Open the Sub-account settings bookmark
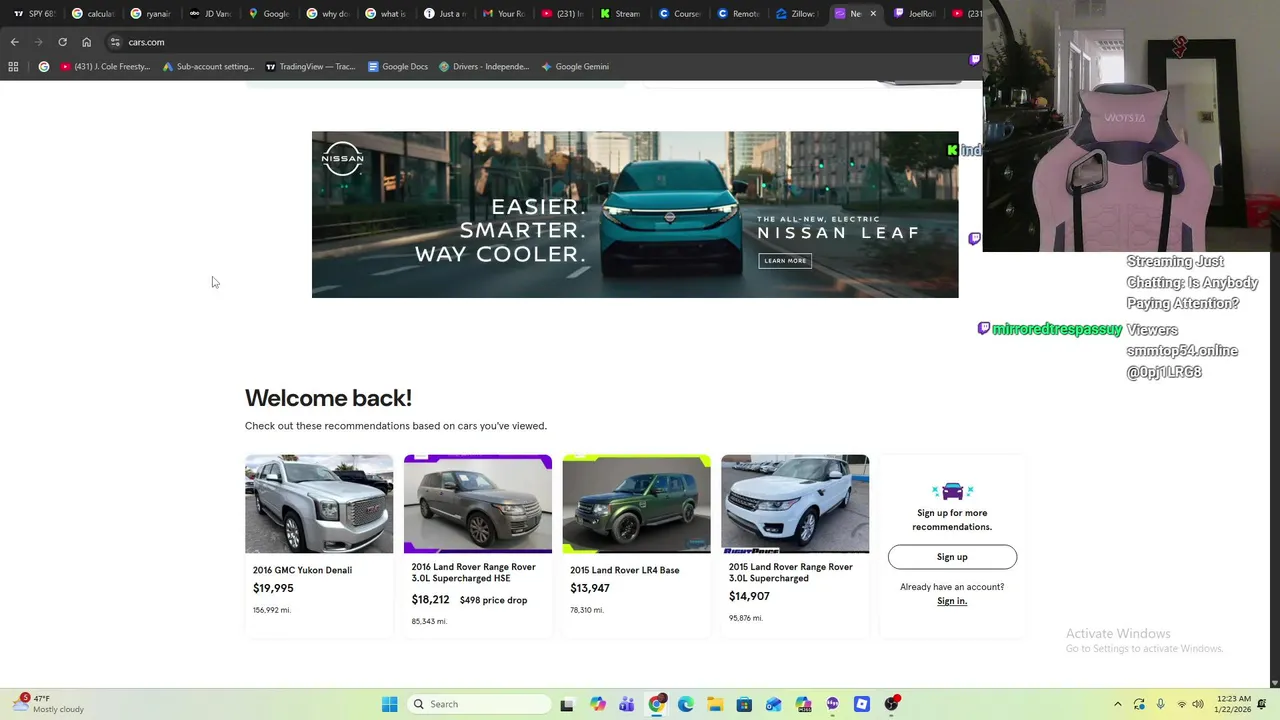The image size is (1280, 720). (208, 67)
